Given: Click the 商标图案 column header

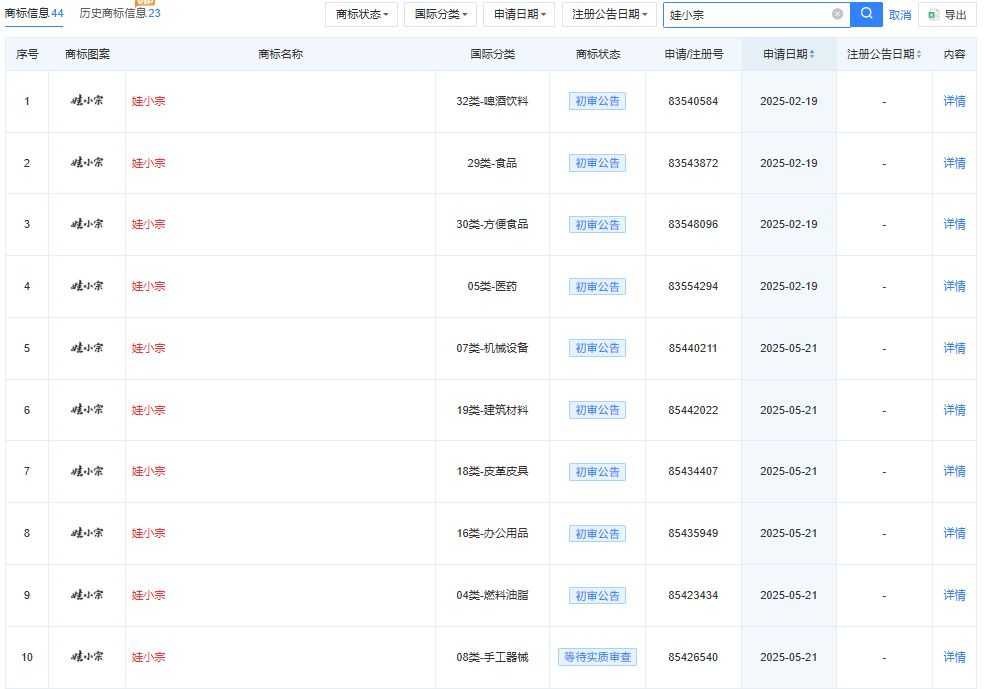Looking at the screenshot, I should coord(87,54).
